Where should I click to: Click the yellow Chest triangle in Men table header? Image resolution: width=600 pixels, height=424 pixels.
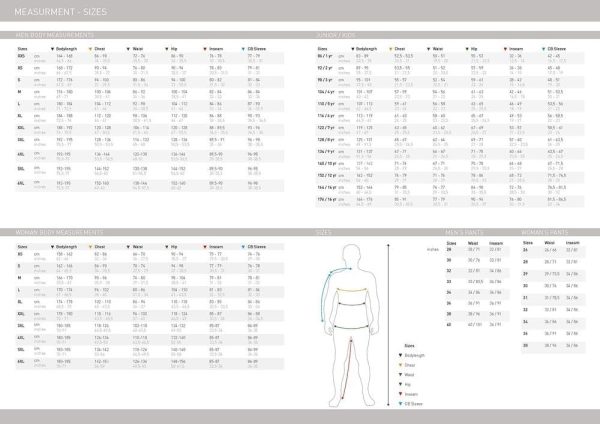(x=92, y=47)
